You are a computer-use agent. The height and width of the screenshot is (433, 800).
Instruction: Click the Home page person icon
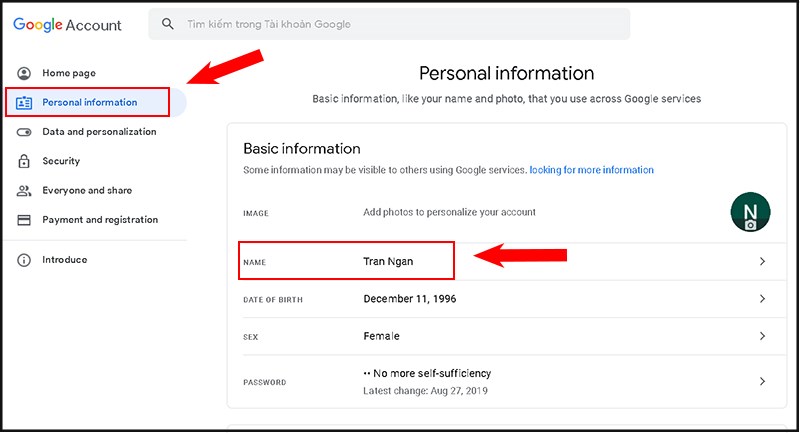24,73
